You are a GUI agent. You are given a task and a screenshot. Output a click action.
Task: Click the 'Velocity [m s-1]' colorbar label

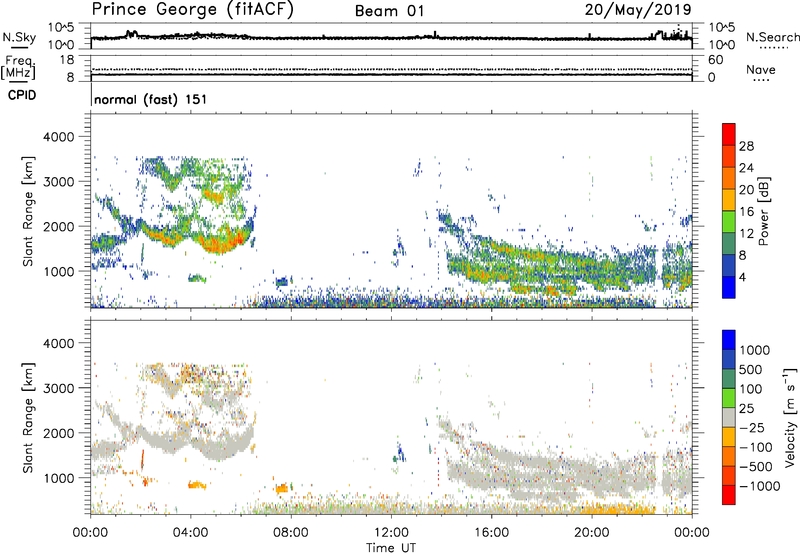coord(790,418)
